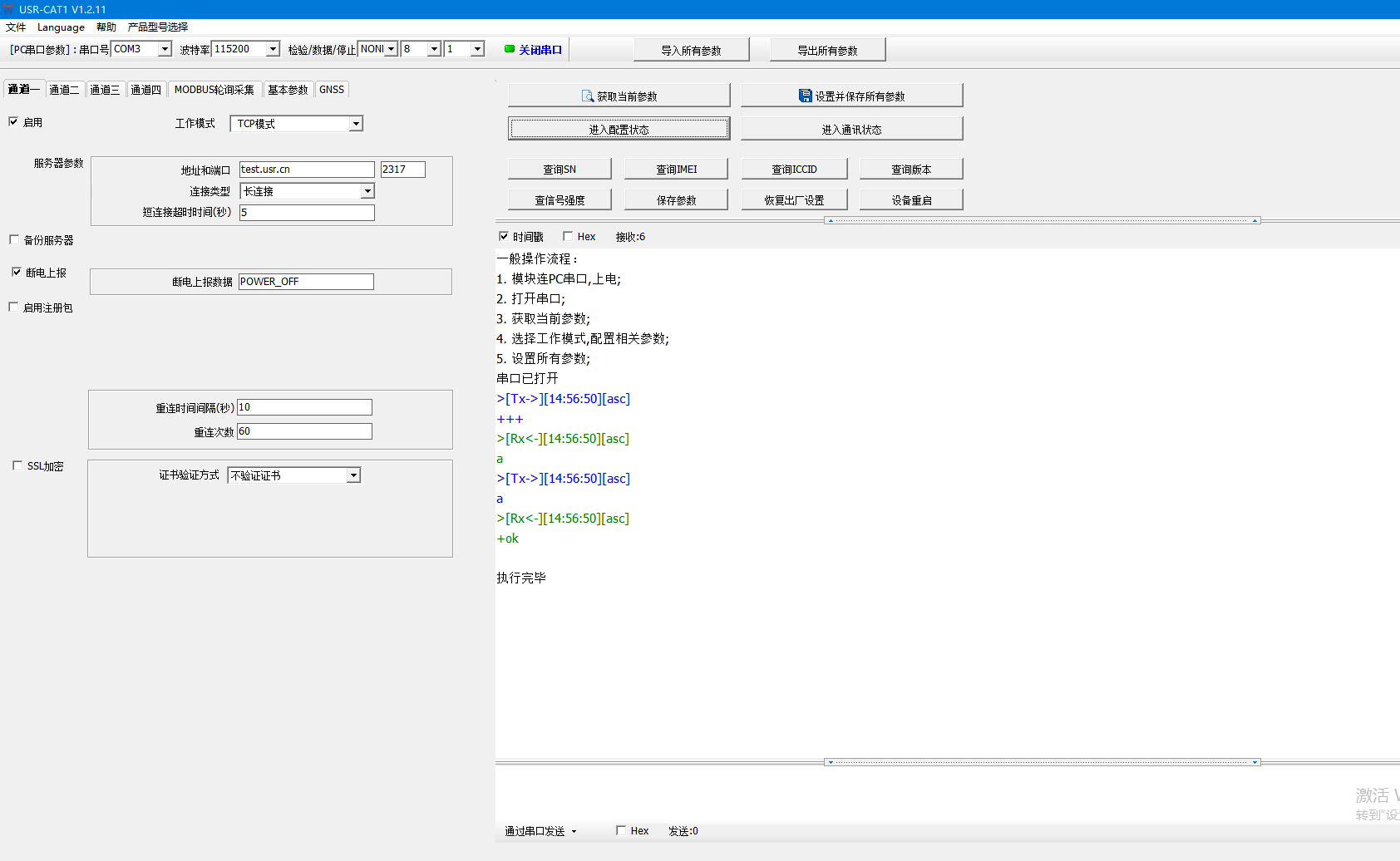Click the 查询IMEI button

tap(676, 170)
